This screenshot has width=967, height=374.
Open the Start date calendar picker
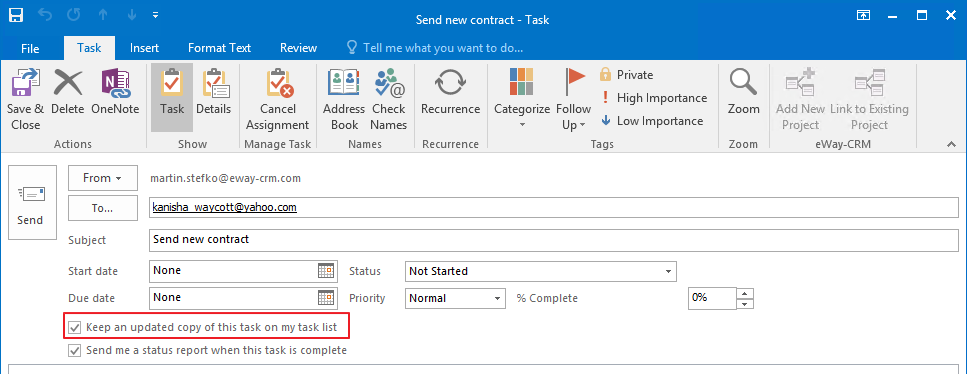[x=326, y=271]
